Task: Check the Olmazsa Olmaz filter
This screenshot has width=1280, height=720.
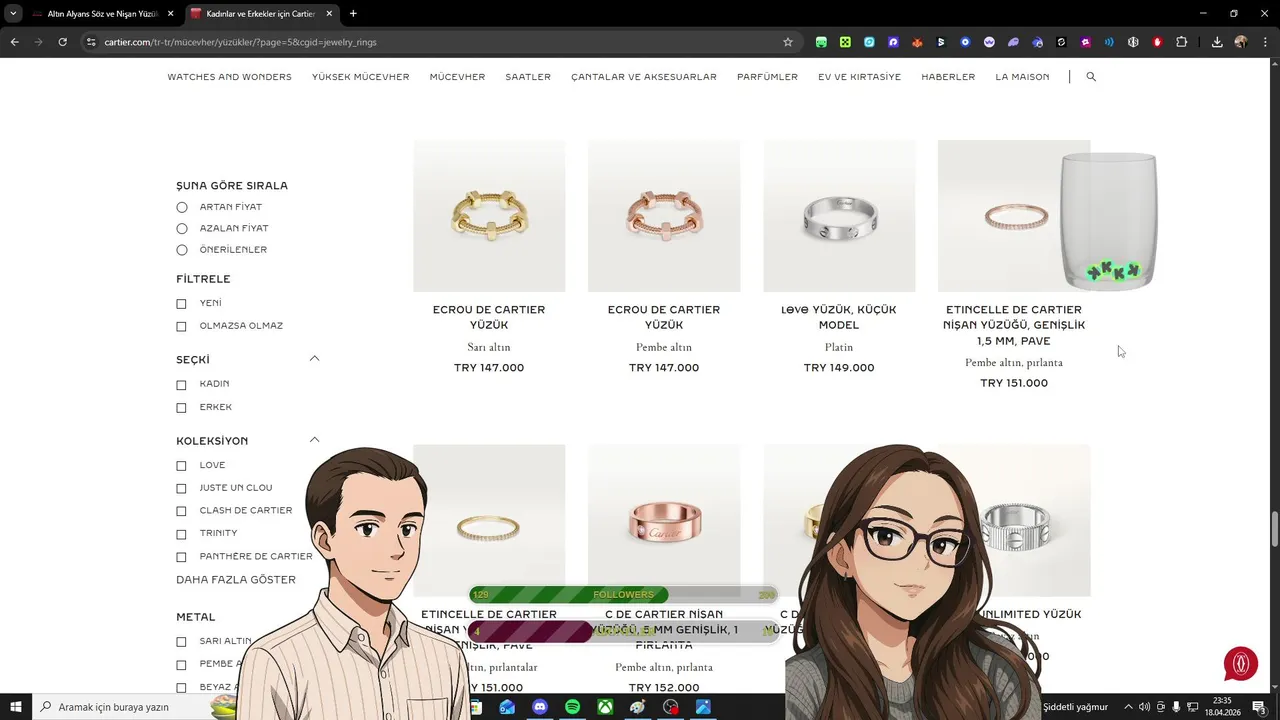Action: pos(181,326)
